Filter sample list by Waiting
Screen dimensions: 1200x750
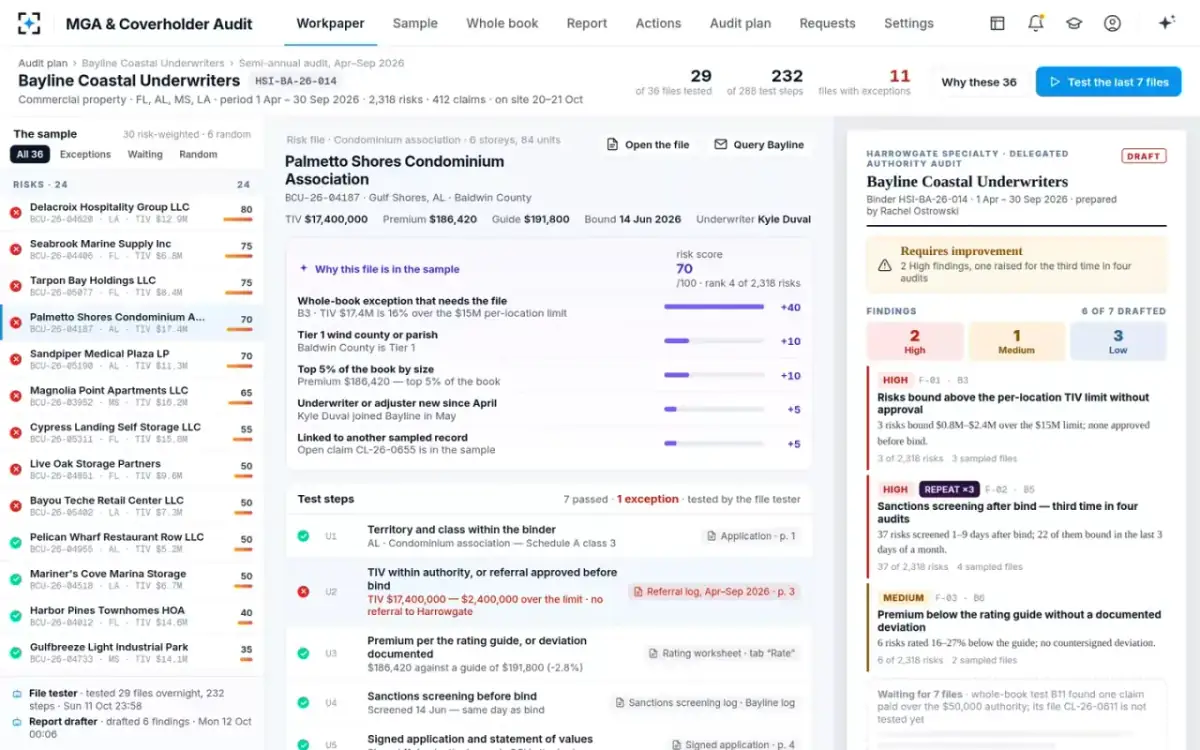[145, 154]
